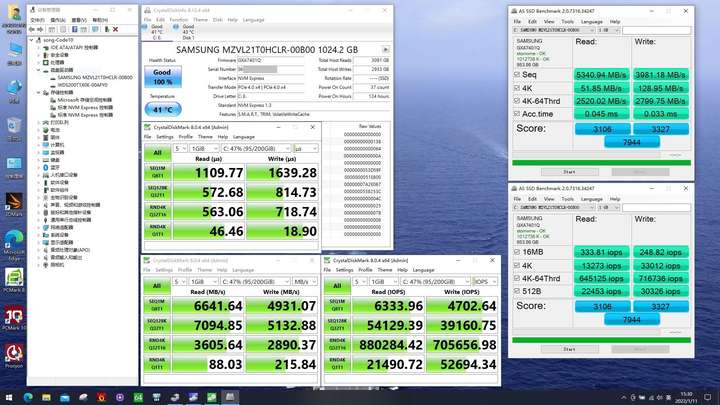720x405 pixels.
Task: Click the red X uninstall icon in Device Manager toolbar
Action: pyautogui.click(x=116, y=29)
